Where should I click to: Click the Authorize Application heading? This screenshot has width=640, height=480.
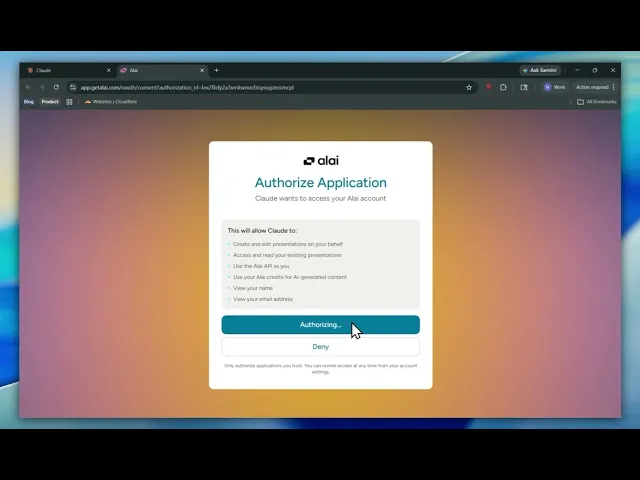320,182
